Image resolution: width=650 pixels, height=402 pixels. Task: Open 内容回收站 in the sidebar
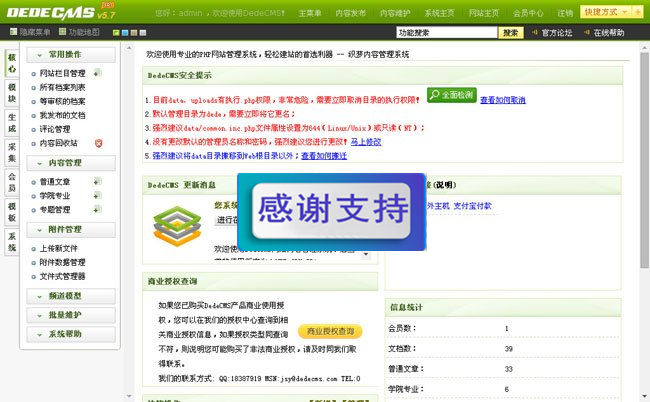coord(59,143)
